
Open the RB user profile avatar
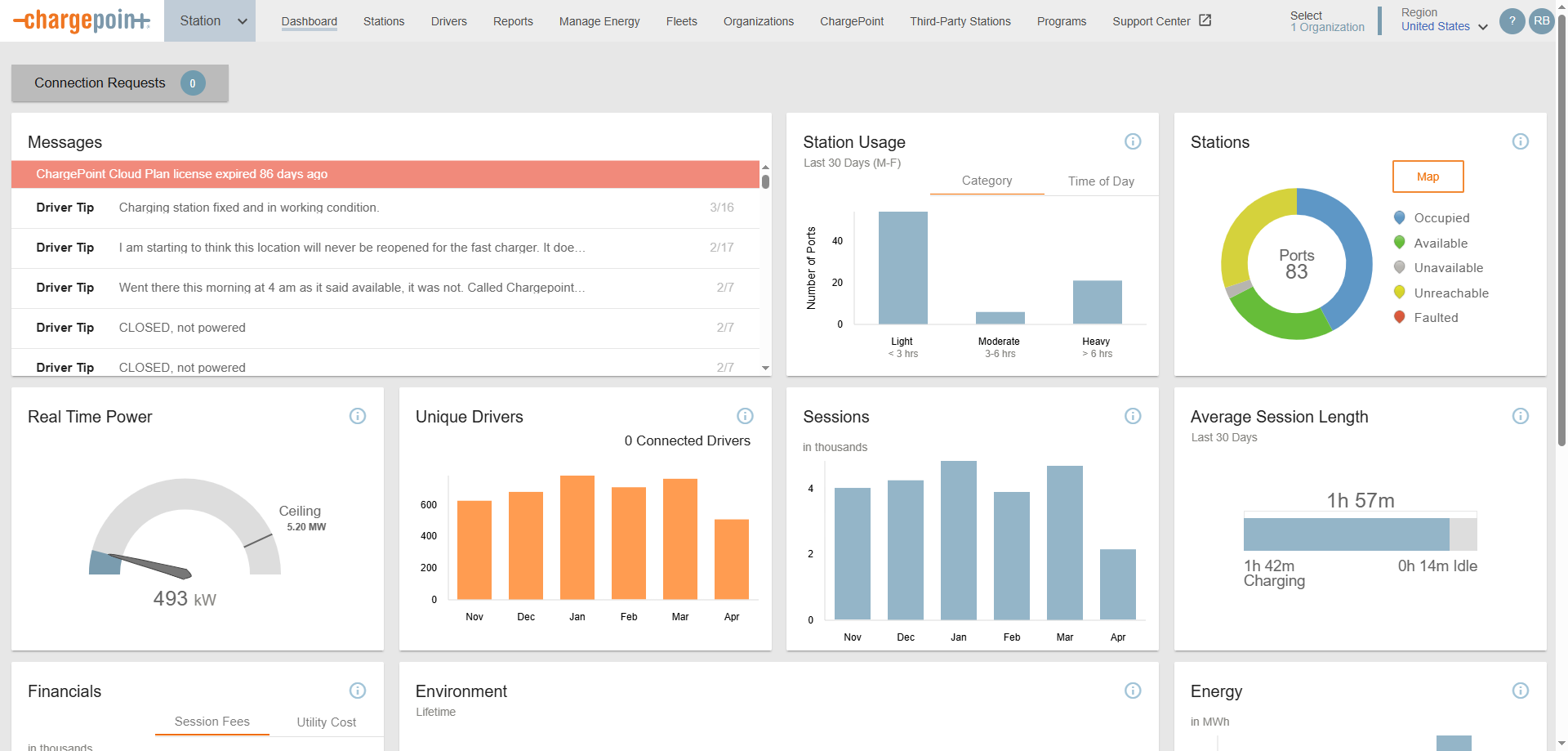1541,21
